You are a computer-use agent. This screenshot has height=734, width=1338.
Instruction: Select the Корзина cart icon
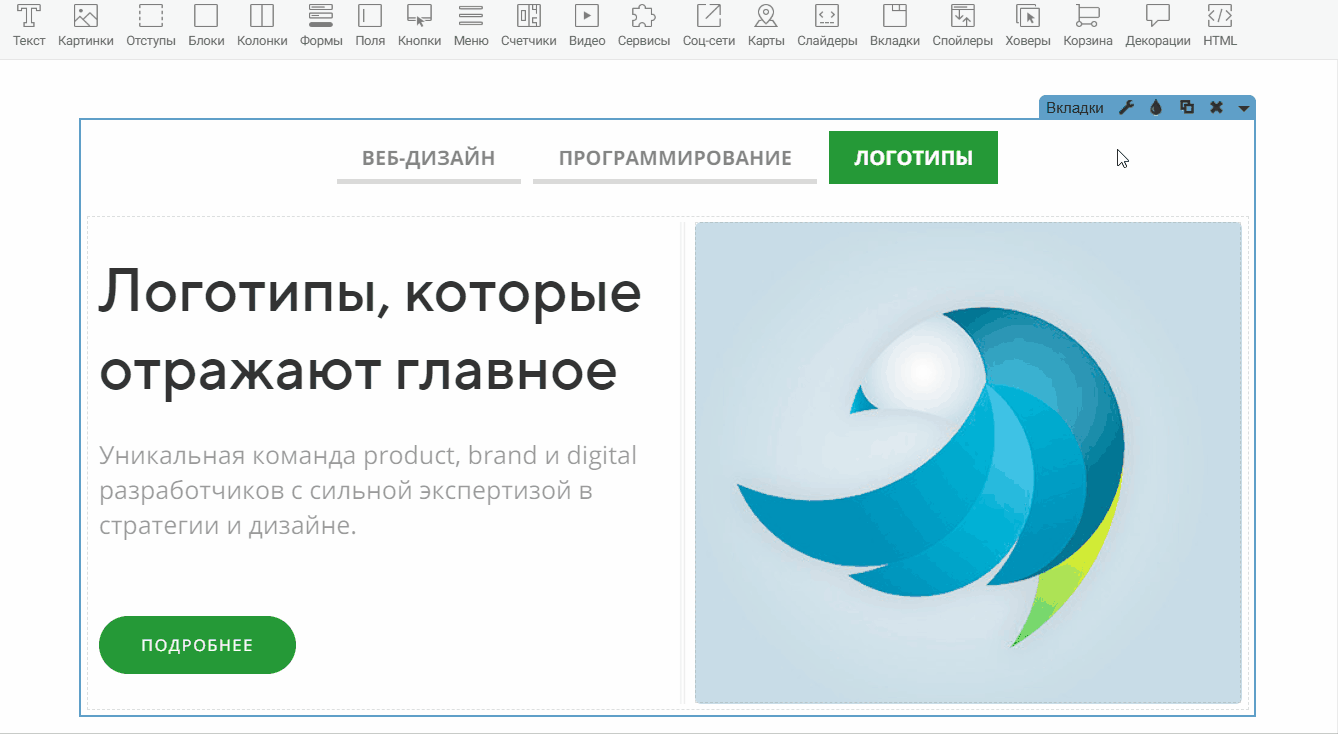point(1087,16)
